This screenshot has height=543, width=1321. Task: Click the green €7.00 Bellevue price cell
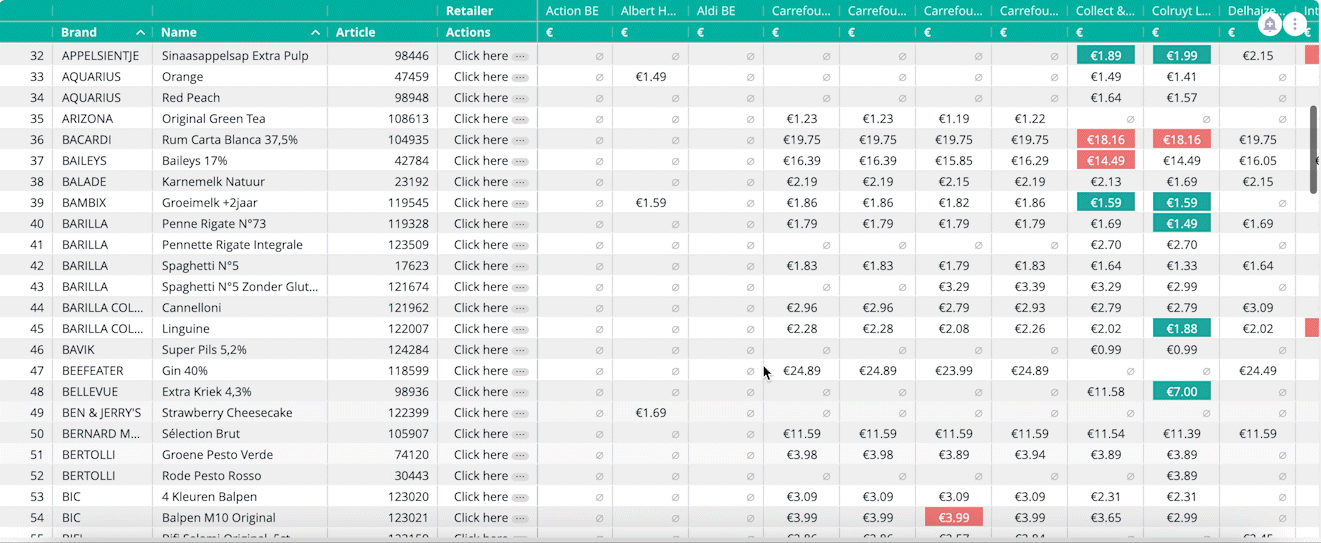click(1181, 392)
